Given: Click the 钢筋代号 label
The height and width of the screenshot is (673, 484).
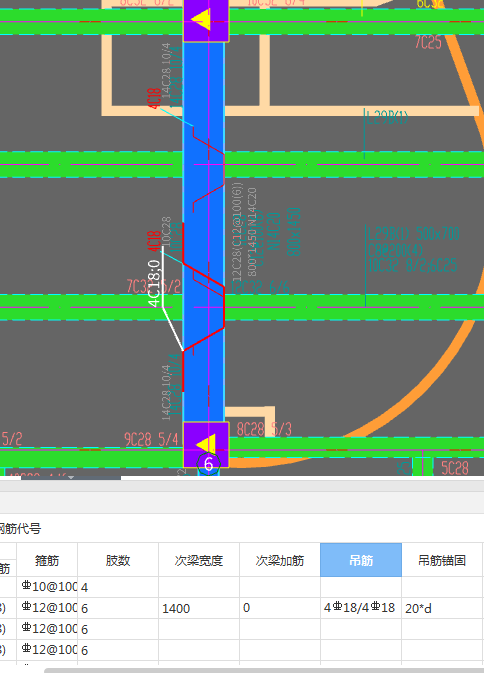Looking at the screenshot, I should tap(20, 528).
